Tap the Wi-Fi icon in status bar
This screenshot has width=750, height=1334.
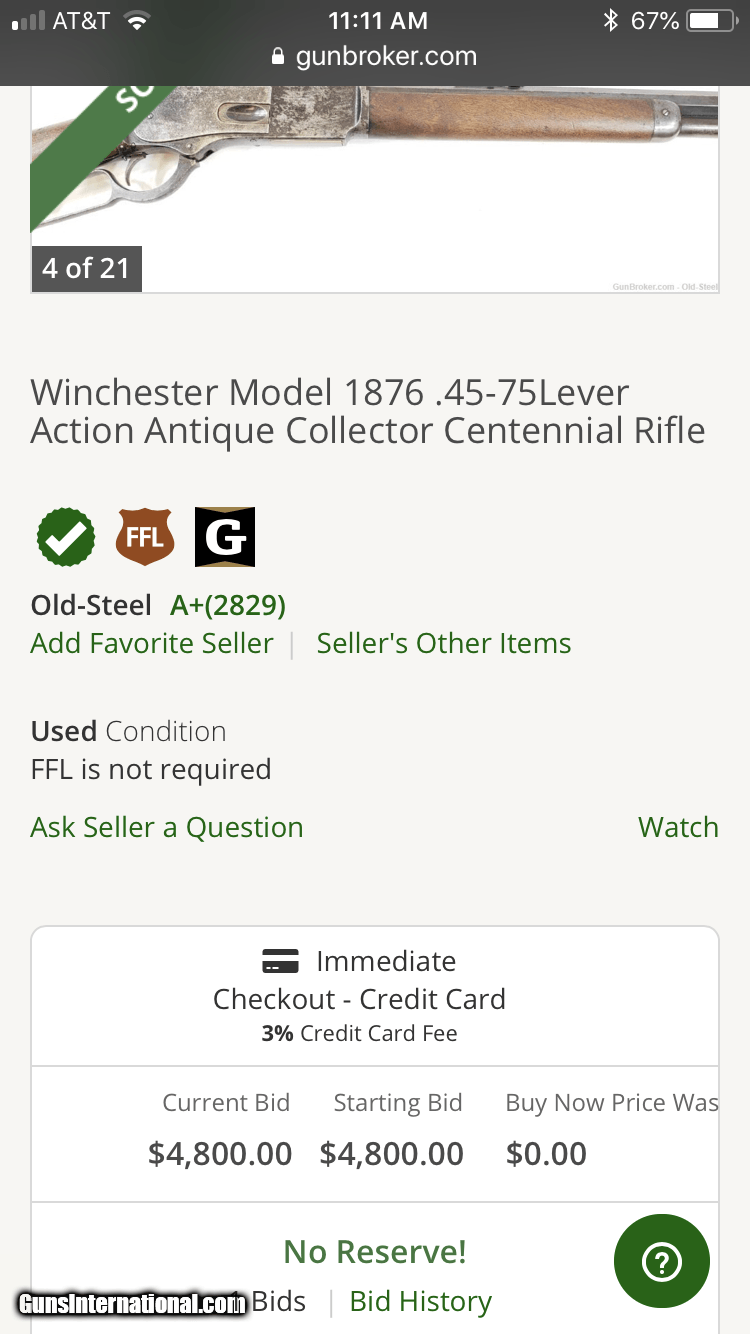pyautogui.click(x=137, y=20)
